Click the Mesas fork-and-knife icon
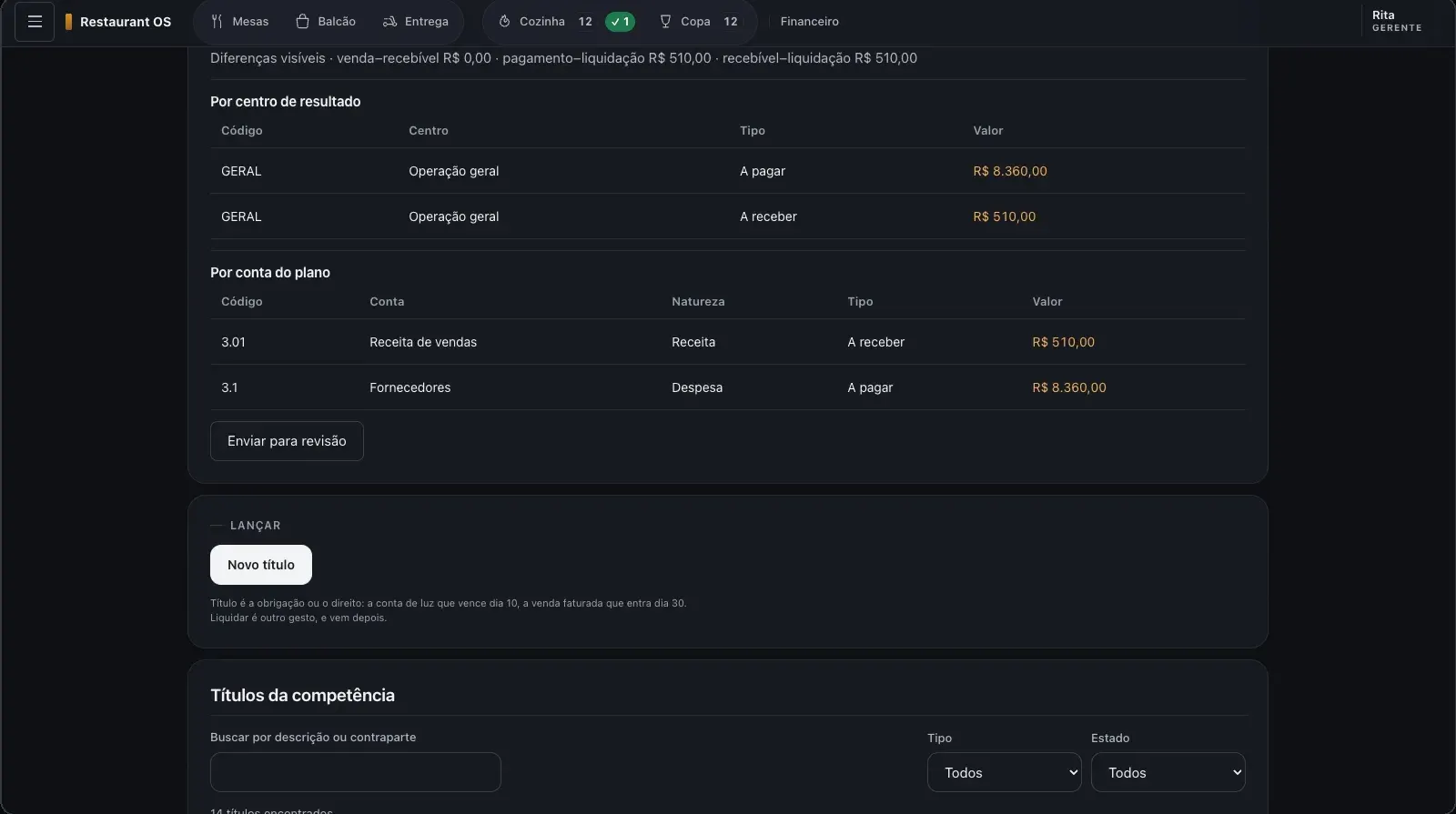 click(x=217, y=22)
